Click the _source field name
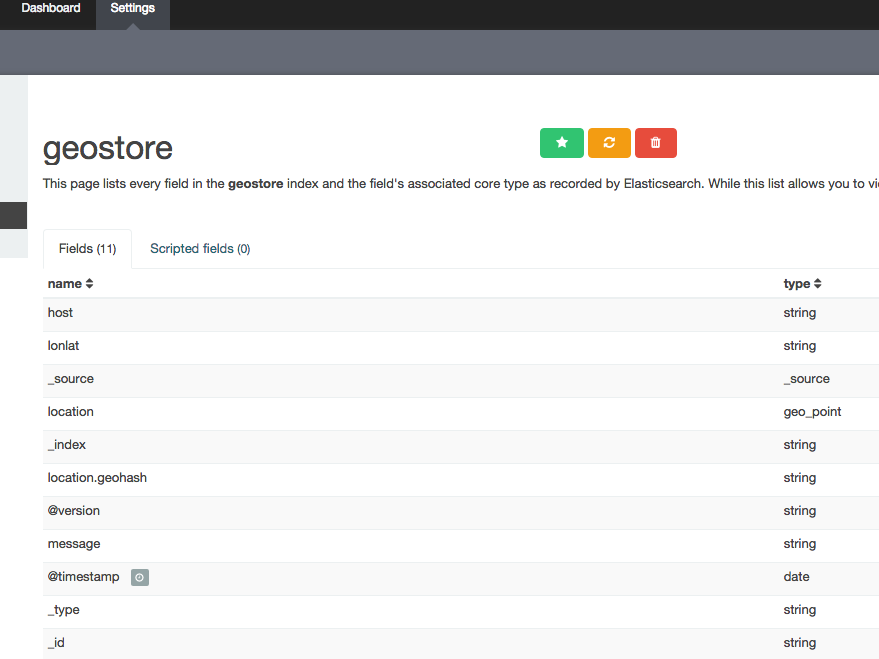 click(x=71, y=379)
